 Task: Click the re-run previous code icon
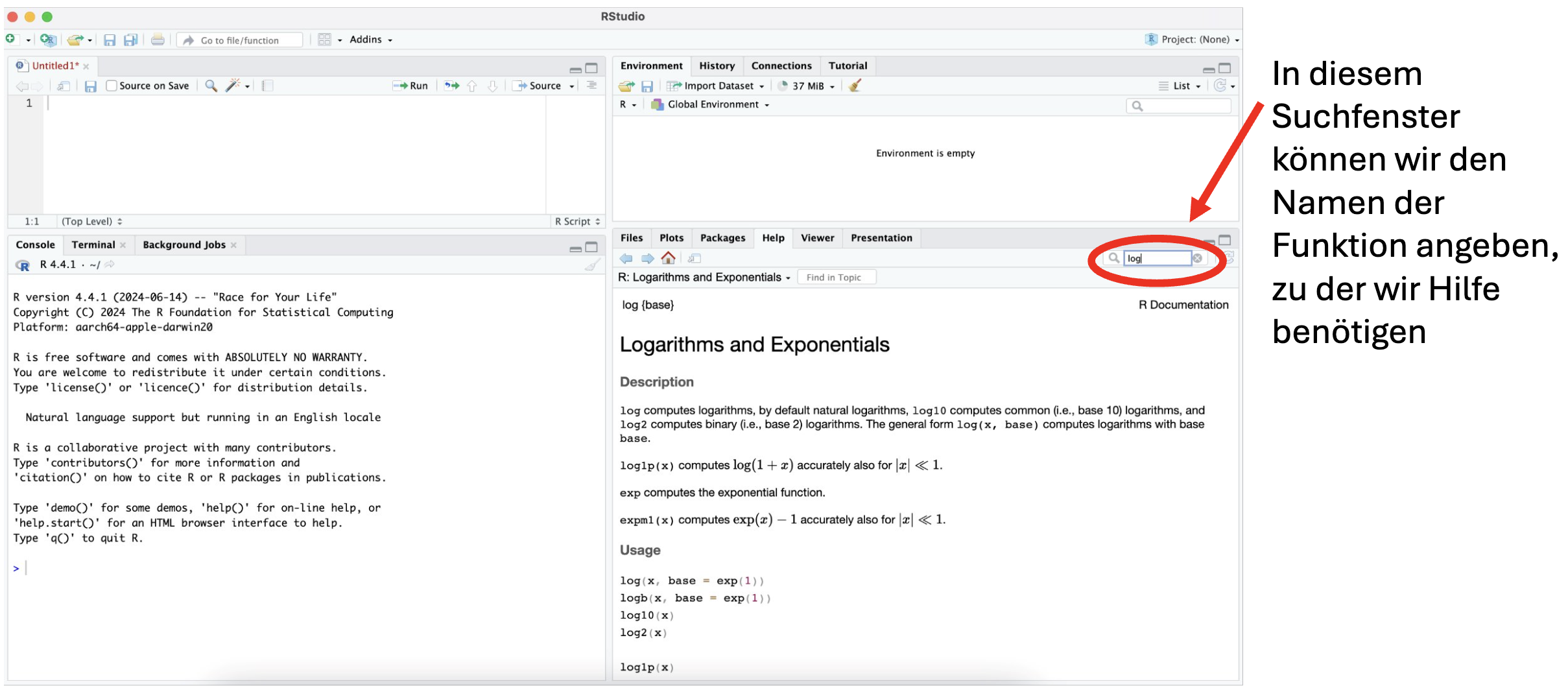tap(451, 86)
